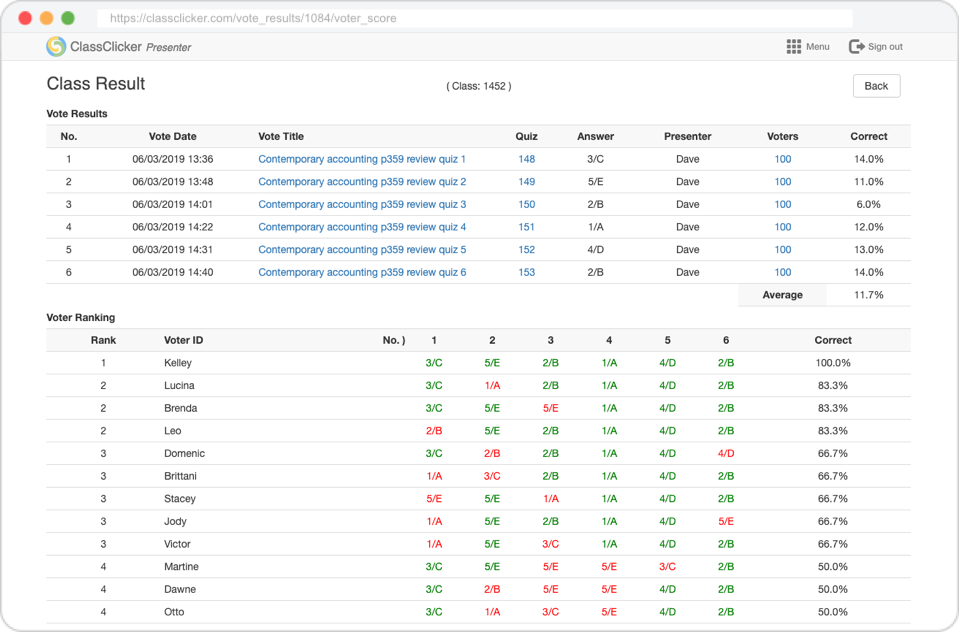This screenshot has width=959, height=632.
Task: Open quiz 151 details
Action: pos(526,227)
